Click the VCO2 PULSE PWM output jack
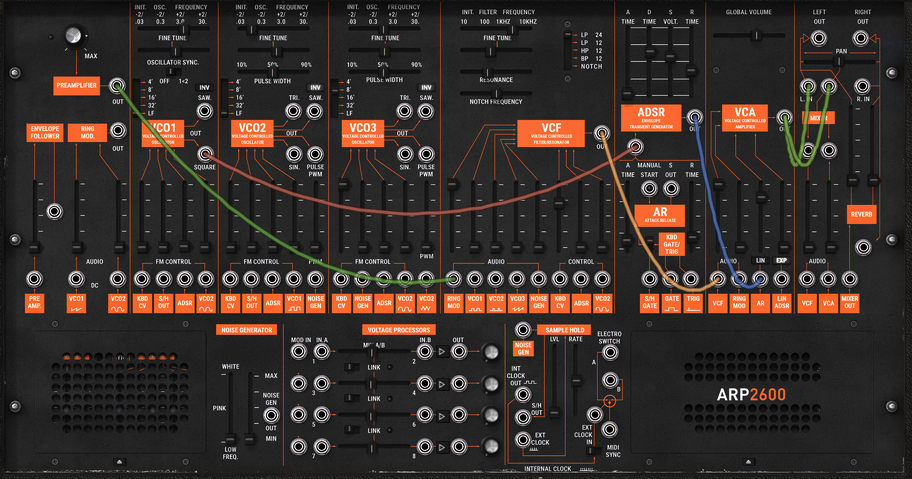 tap(315, 154)
